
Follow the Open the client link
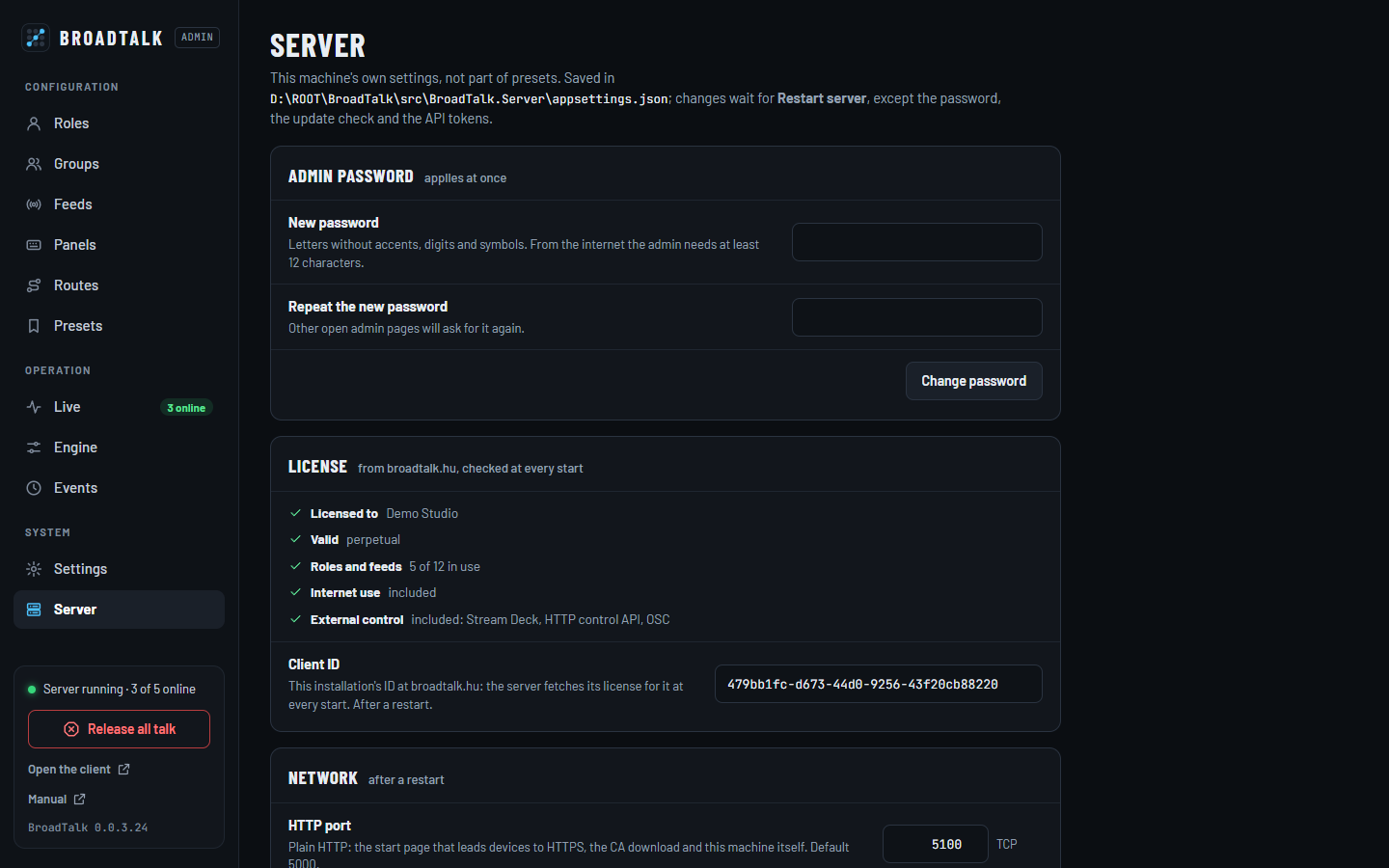point(79,770)
